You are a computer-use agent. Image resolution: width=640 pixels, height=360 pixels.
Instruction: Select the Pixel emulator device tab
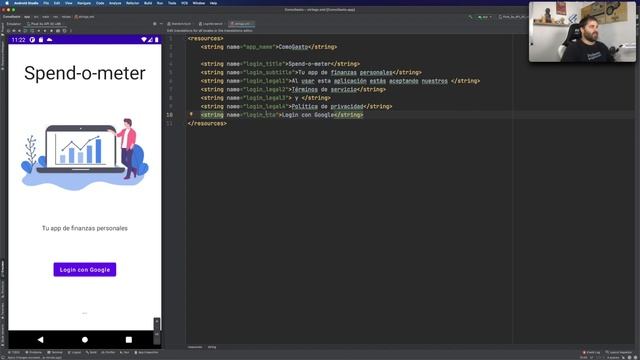[x=44, y=24]
